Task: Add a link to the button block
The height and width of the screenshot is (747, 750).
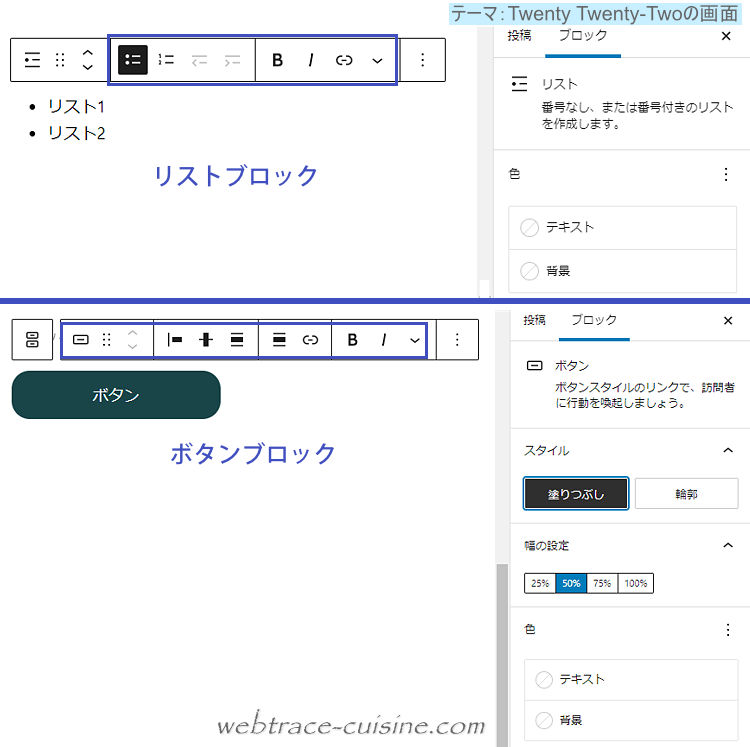Action: [x=310, y=340]
